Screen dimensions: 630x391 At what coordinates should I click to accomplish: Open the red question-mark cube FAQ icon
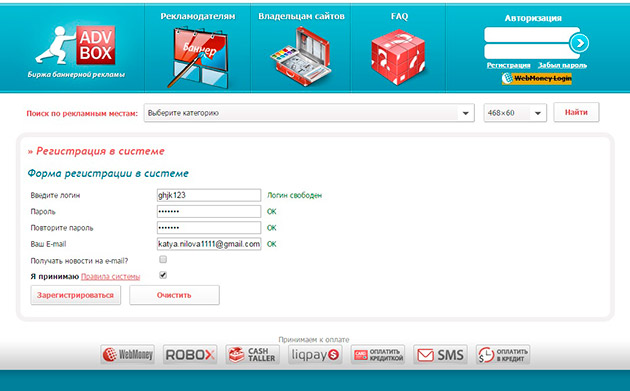pyautogui.click(x=399, y=57)
